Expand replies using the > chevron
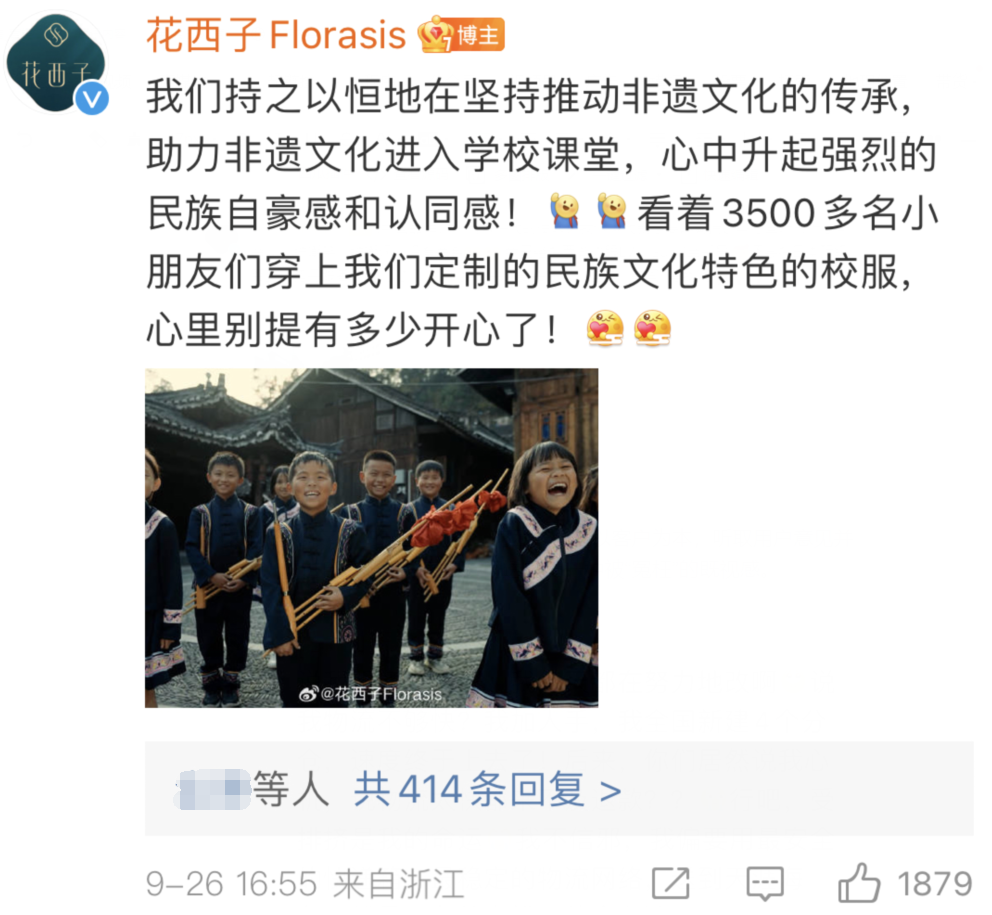 coord(610,791)
